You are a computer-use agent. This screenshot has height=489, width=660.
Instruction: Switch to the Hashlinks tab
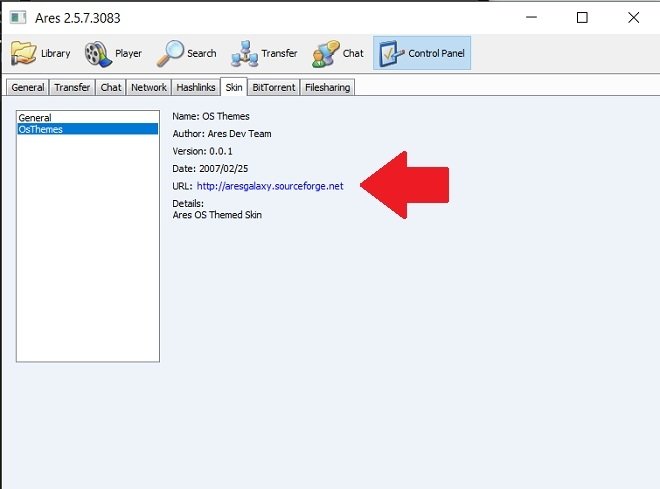(196, 87)
